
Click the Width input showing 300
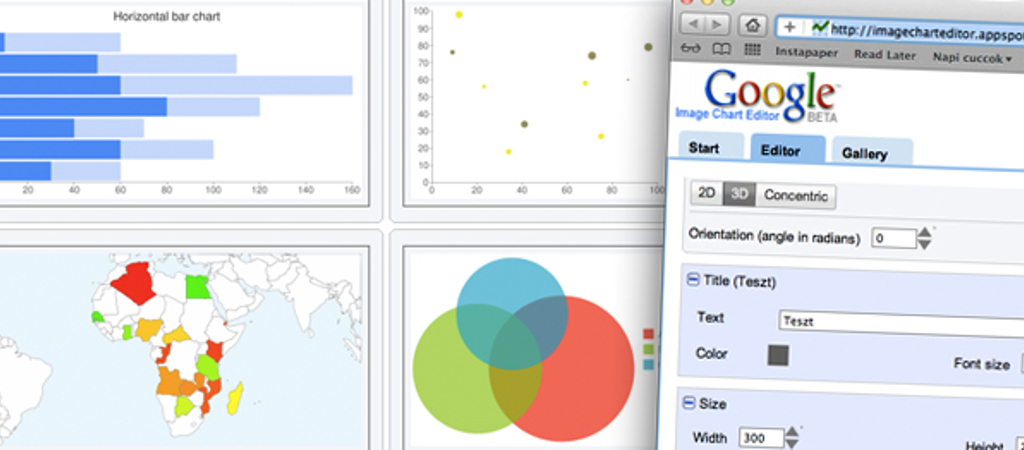761,437
